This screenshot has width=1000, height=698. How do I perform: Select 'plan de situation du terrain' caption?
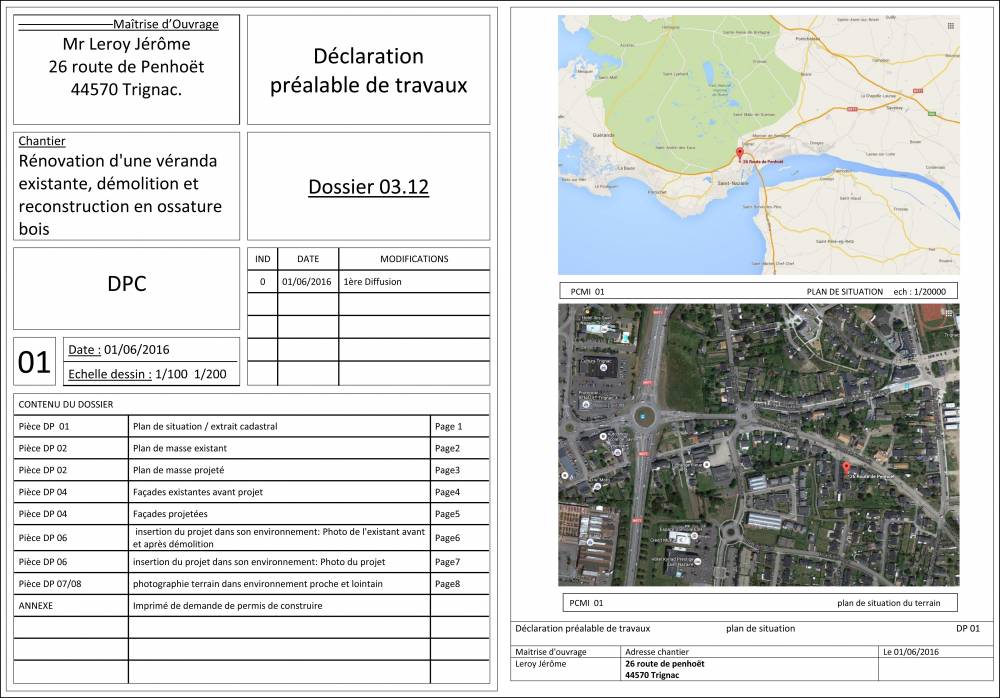coord(888,603)
